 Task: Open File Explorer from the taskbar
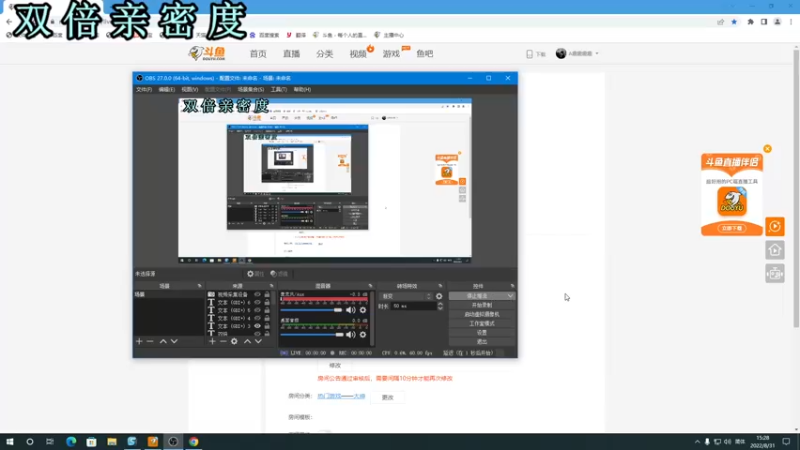(112, 442)
